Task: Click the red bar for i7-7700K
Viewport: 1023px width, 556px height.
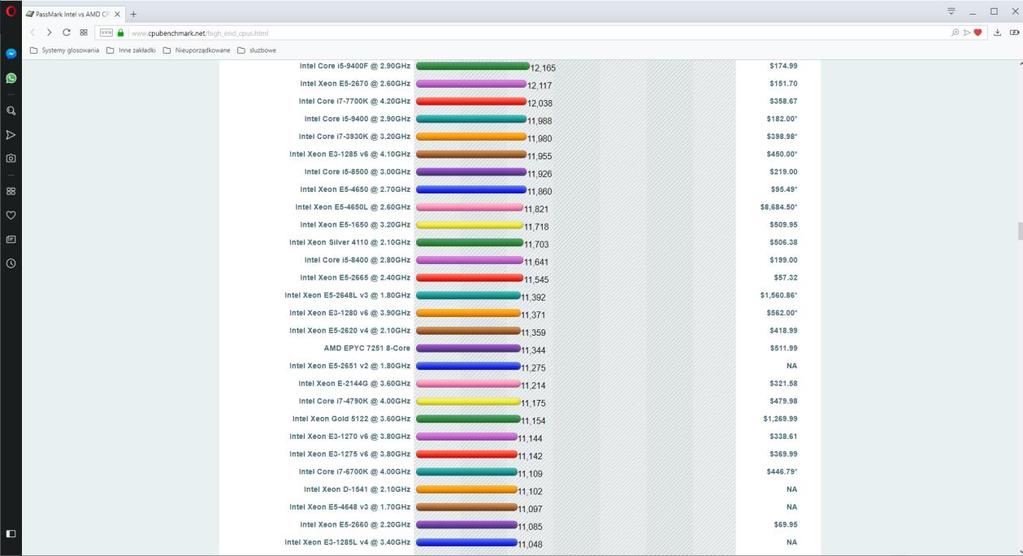Action: (471, 101)
